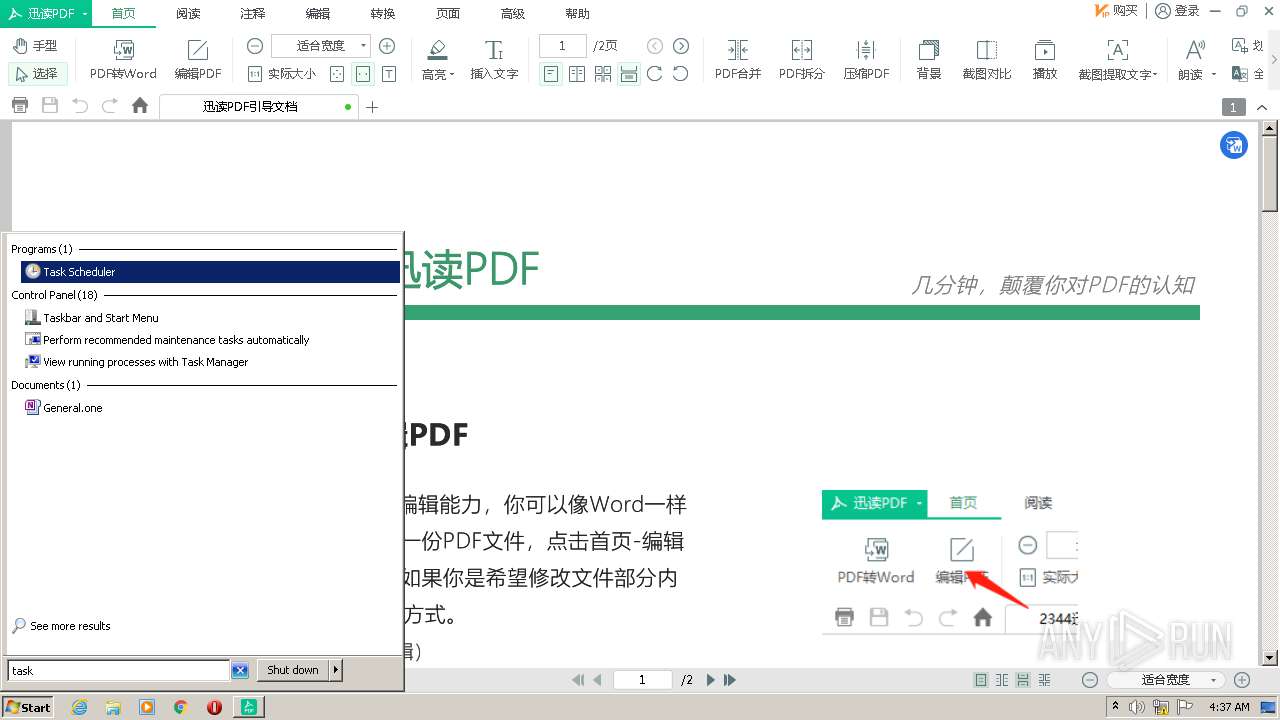The image size is (1280, 720).
Task: Activate the Select (选择) tool
Action: pyautogui.click(x=37, y=73)
